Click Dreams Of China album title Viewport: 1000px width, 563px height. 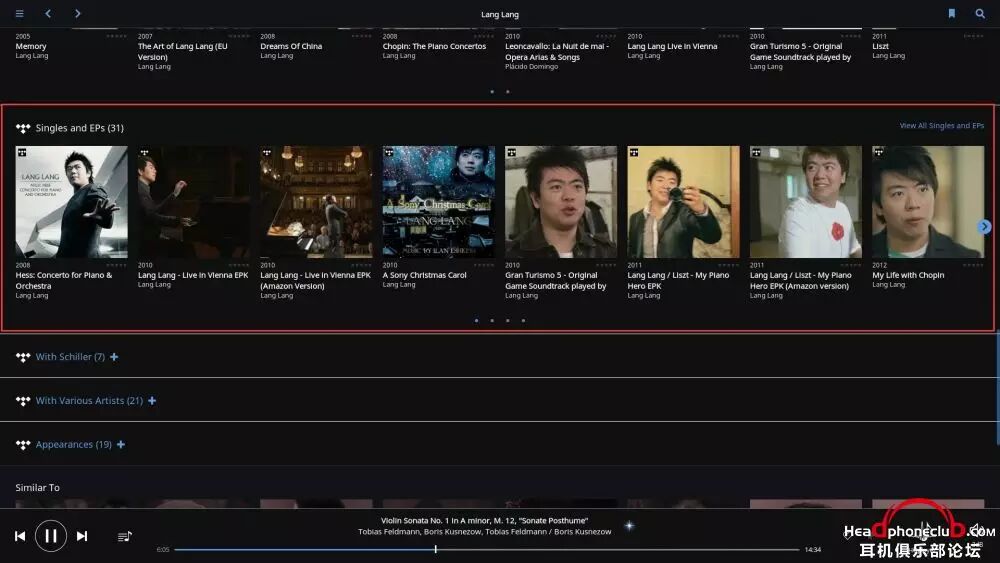[x=291, y=46]
